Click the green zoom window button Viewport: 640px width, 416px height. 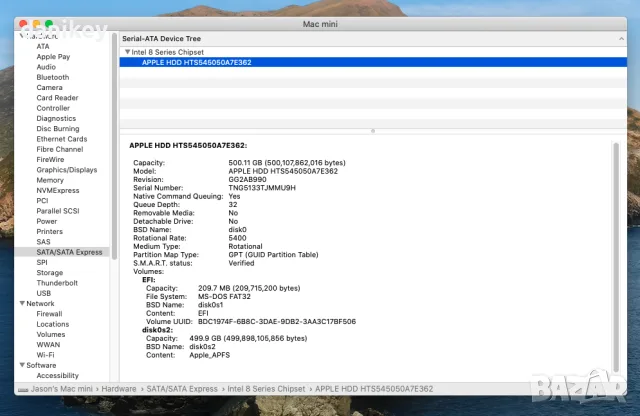[49, 24]
